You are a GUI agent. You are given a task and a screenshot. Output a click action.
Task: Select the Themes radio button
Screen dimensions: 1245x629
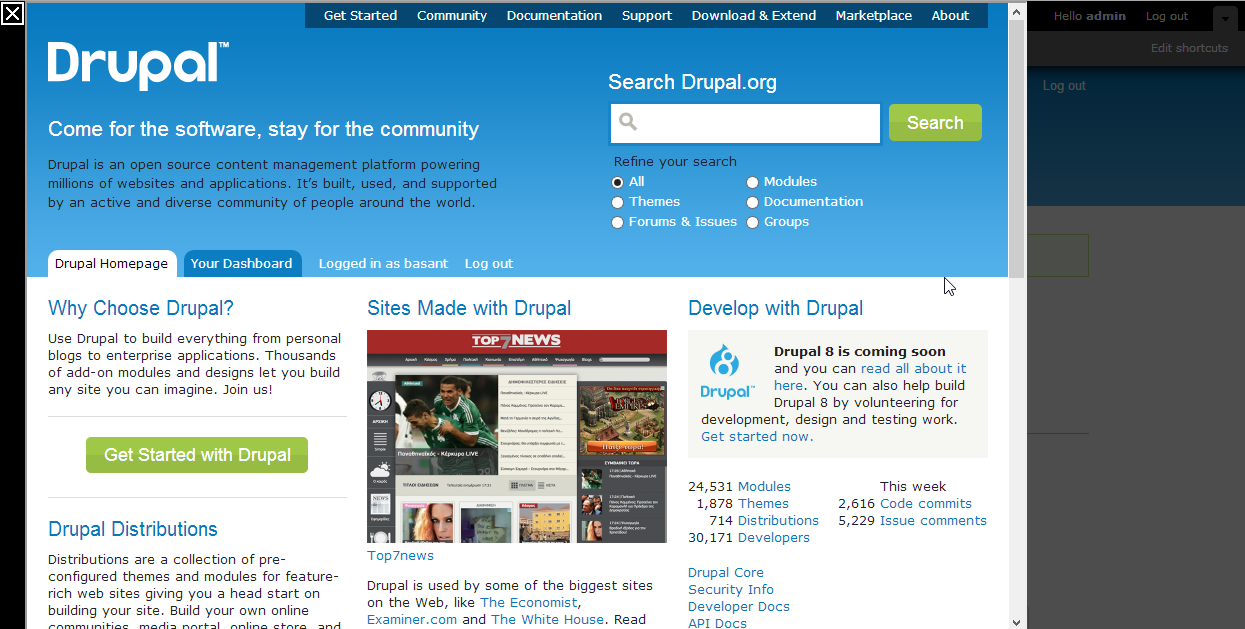[x=617, y=202]
